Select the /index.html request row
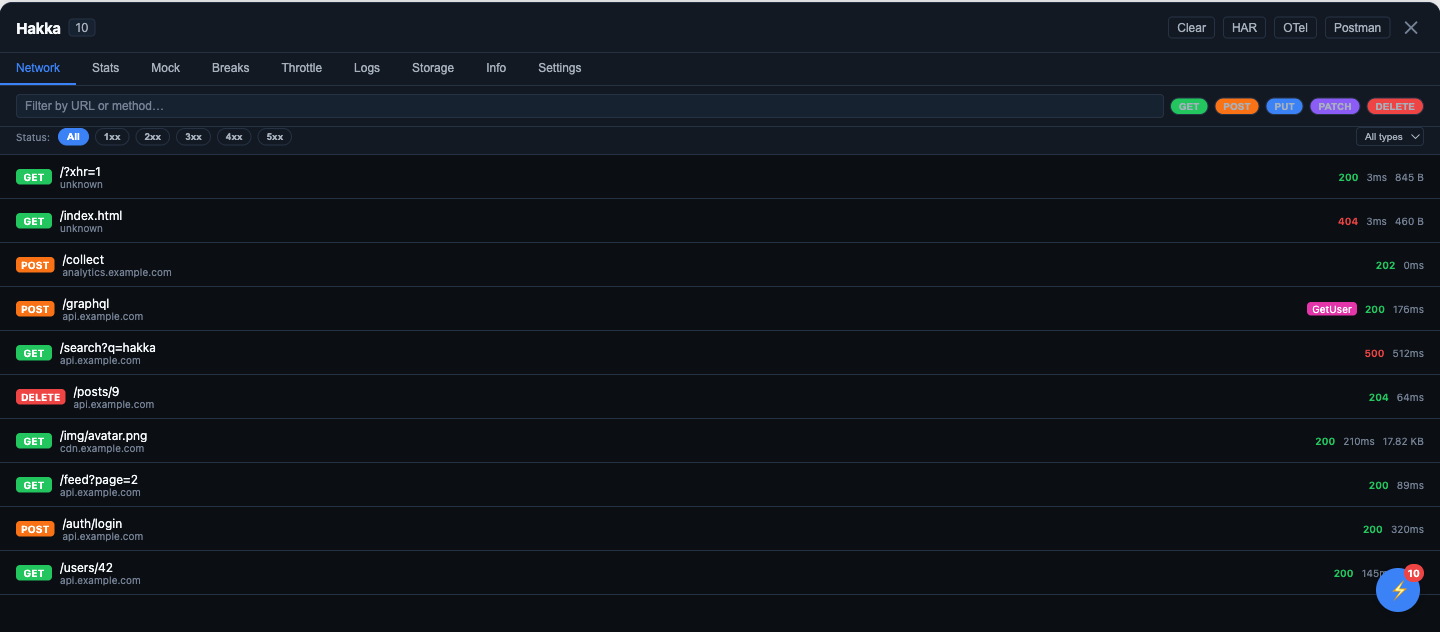 (x=720, y=221)
